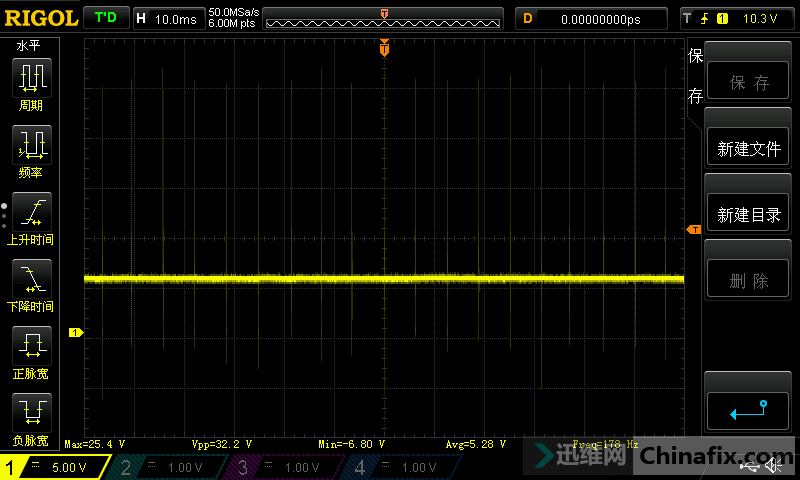Viewport: 800px width, 480px height.
Task: Open the D horizontal delay field
Action: tap(590, 19)
